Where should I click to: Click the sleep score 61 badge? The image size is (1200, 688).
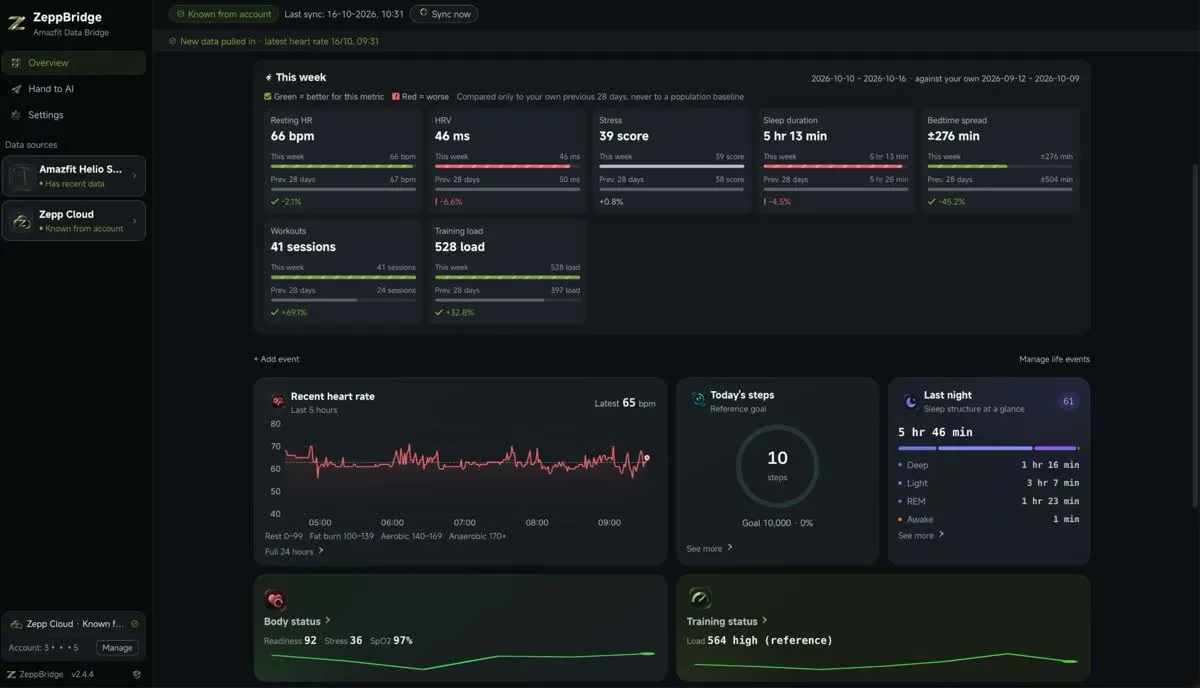pos(1068,401)
